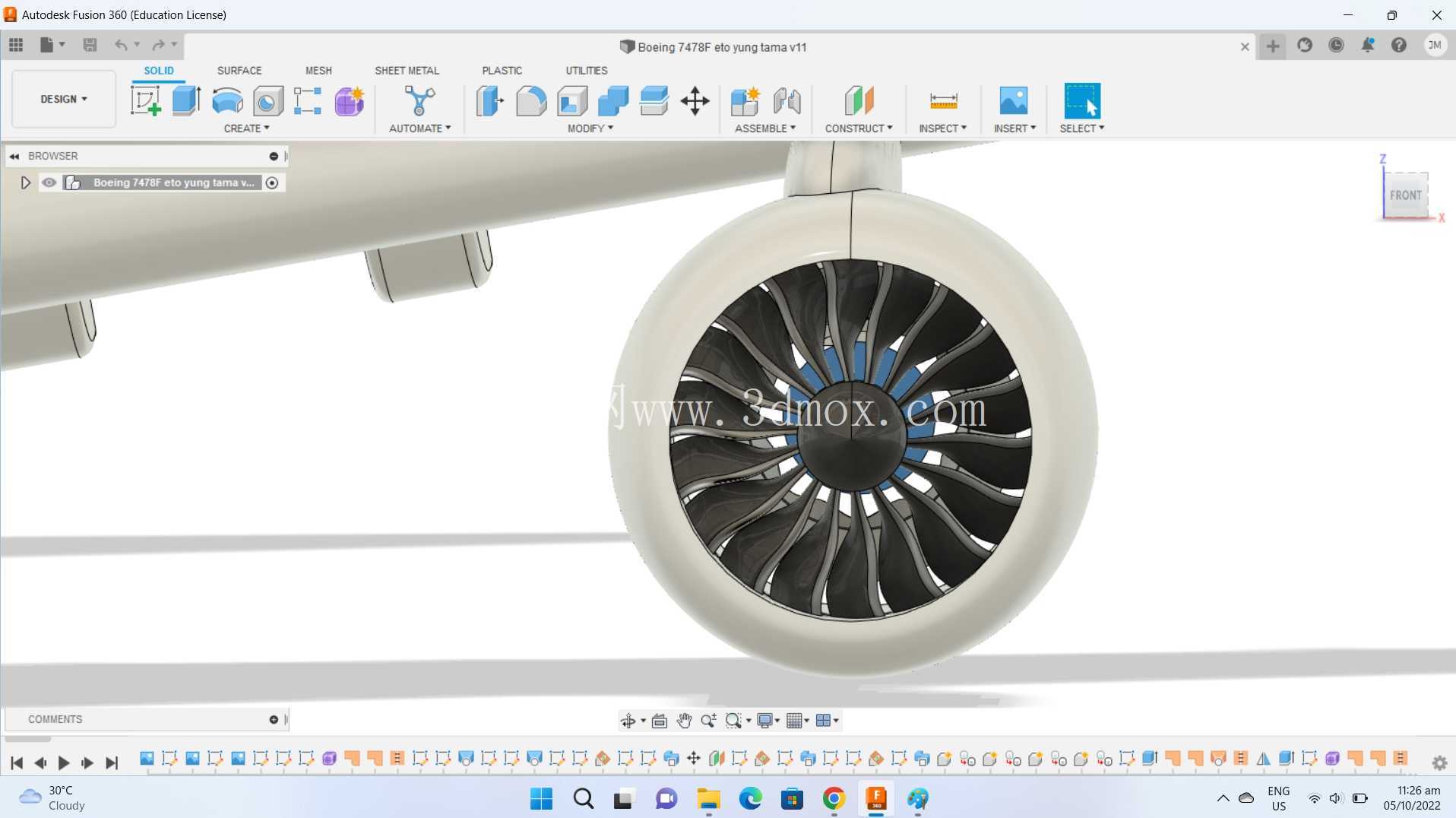Screen dimensions: 1456x818
Task: Click the FRONT face of the ViewCube
Action: click(1405, 195)
